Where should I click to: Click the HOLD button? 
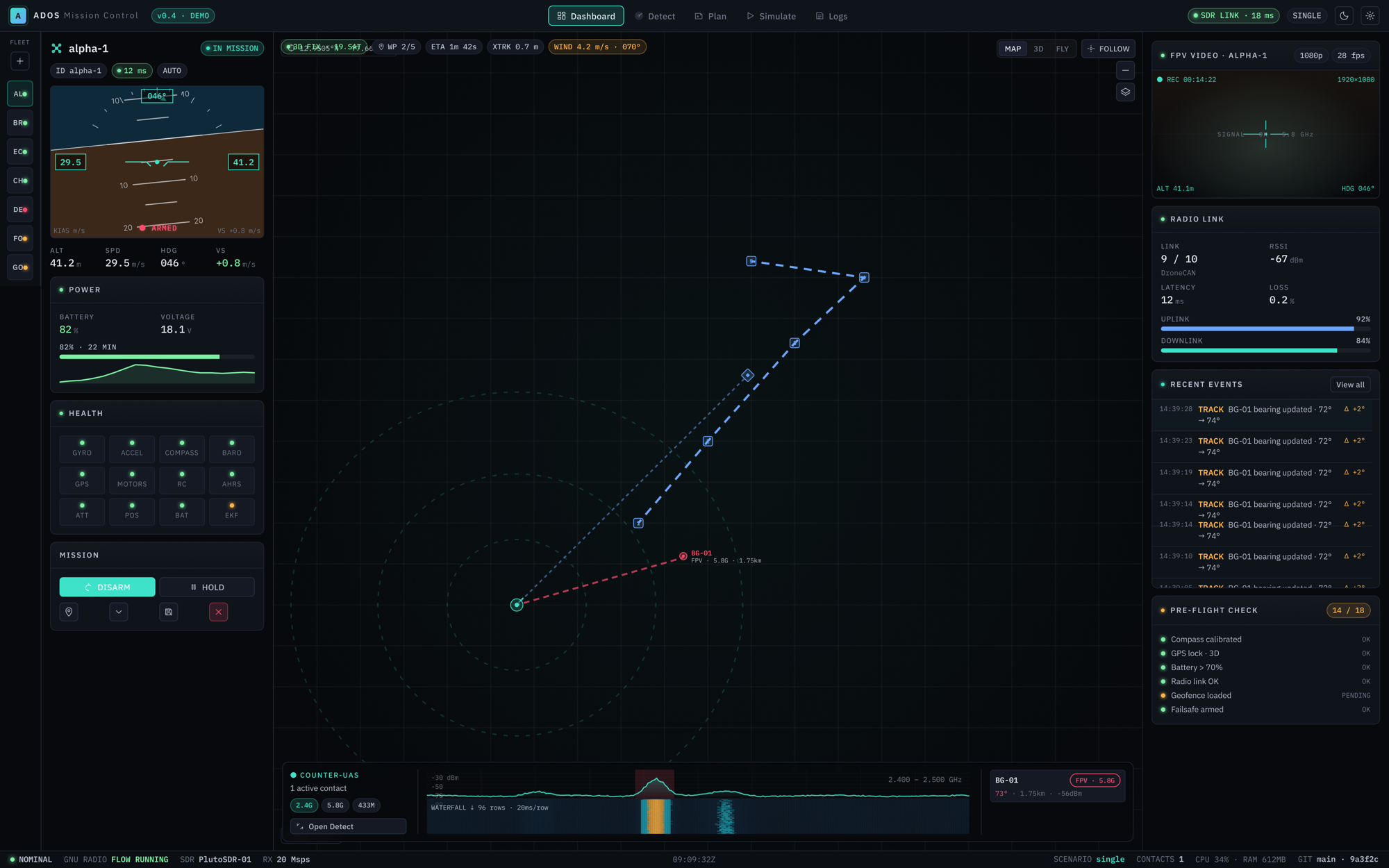(207, 587)
